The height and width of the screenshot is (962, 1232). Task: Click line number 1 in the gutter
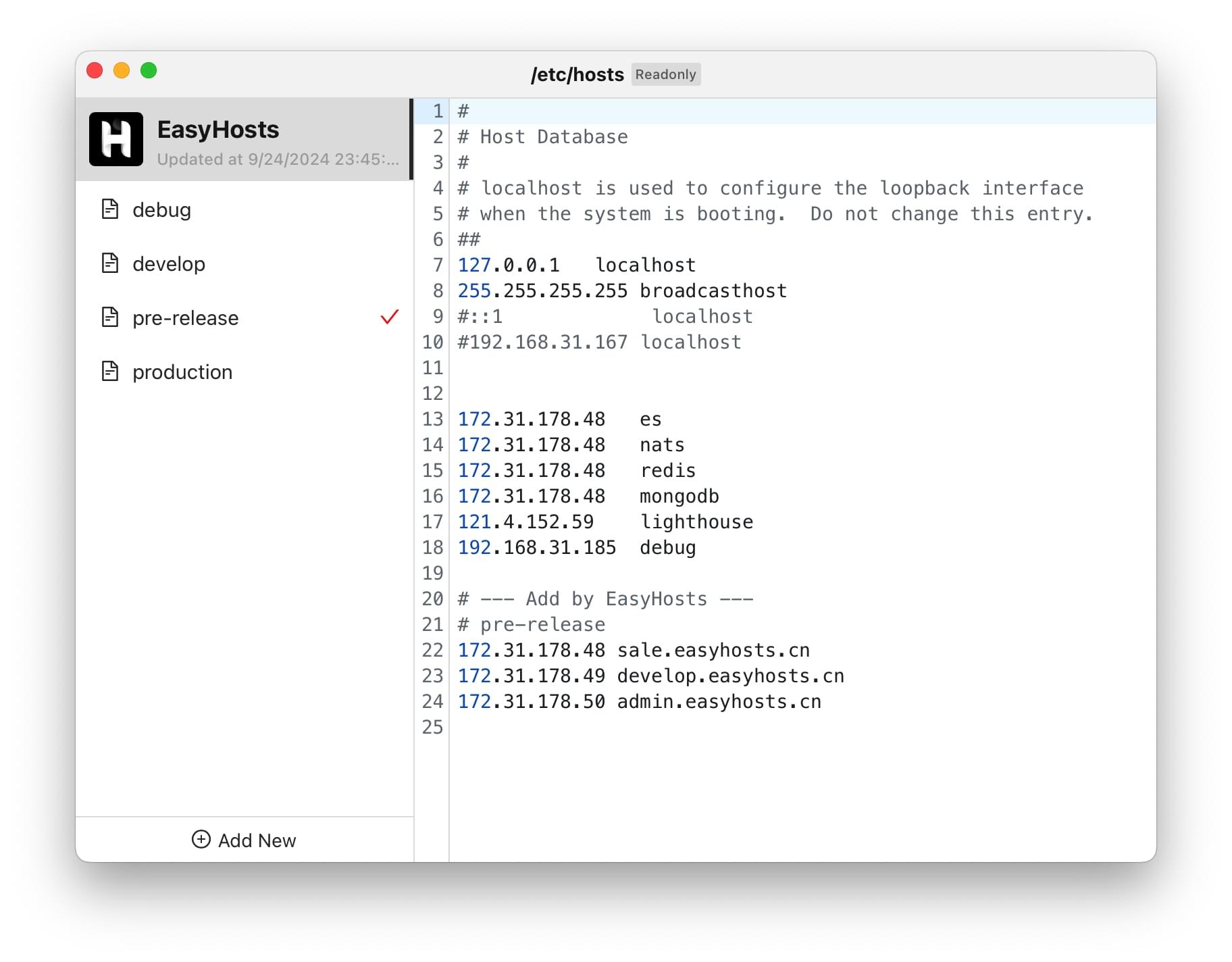pyautogui.click(x=438, y=111)
